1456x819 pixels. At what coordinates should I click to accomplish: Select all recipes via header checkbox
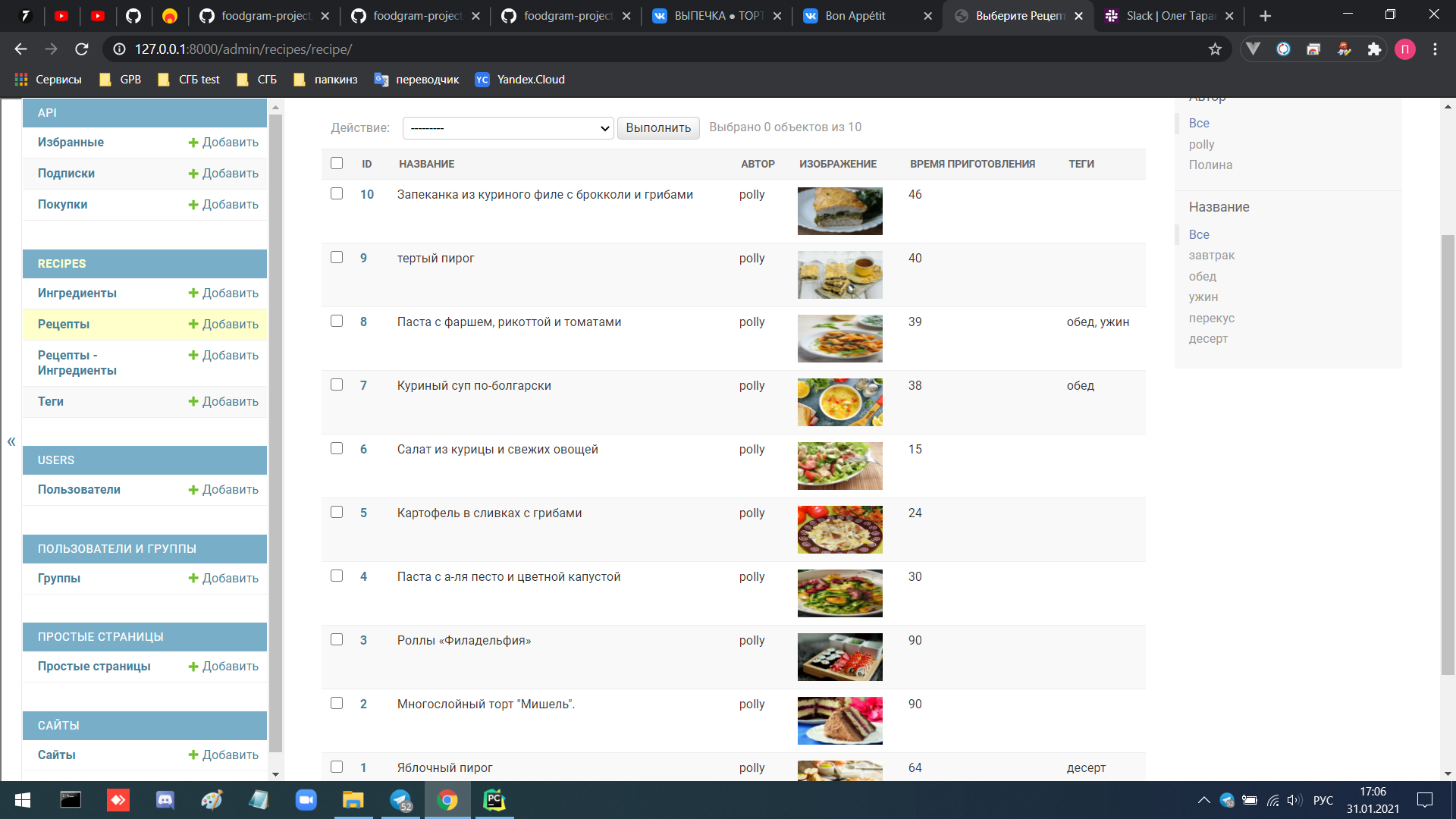337,163
